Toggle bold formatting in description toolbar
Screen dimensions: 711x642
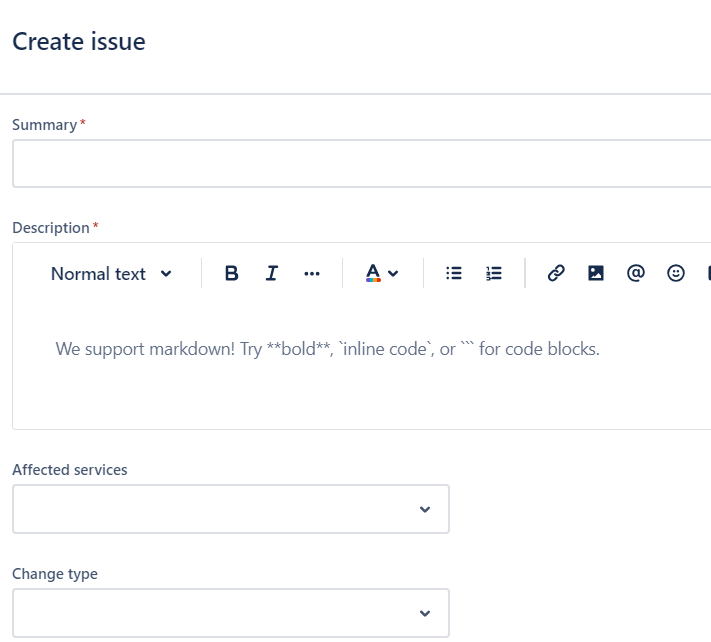click(231, 273)
